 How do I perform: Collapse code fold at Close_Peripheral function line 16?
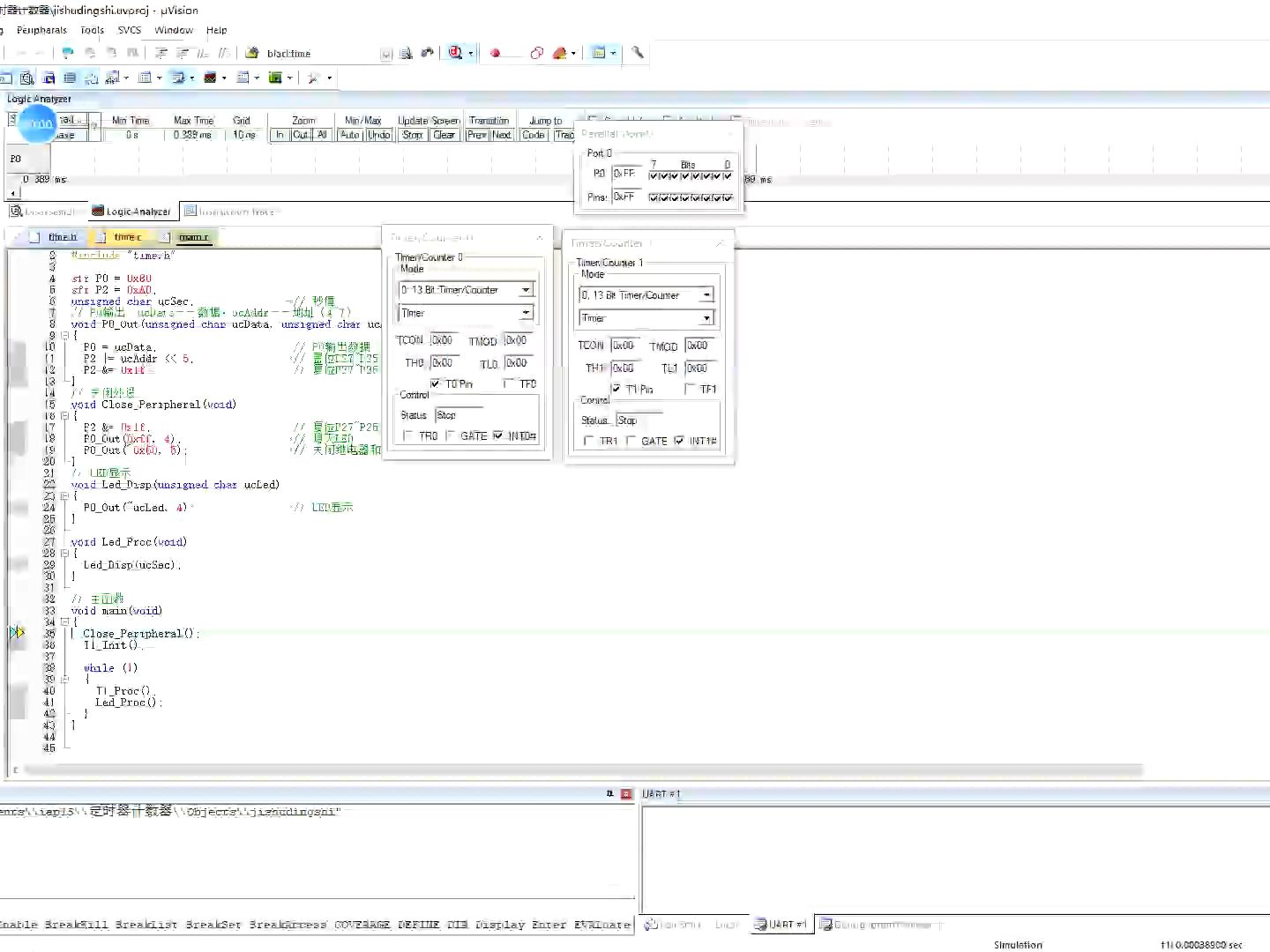pyautogui.click(x=63, y=415)
